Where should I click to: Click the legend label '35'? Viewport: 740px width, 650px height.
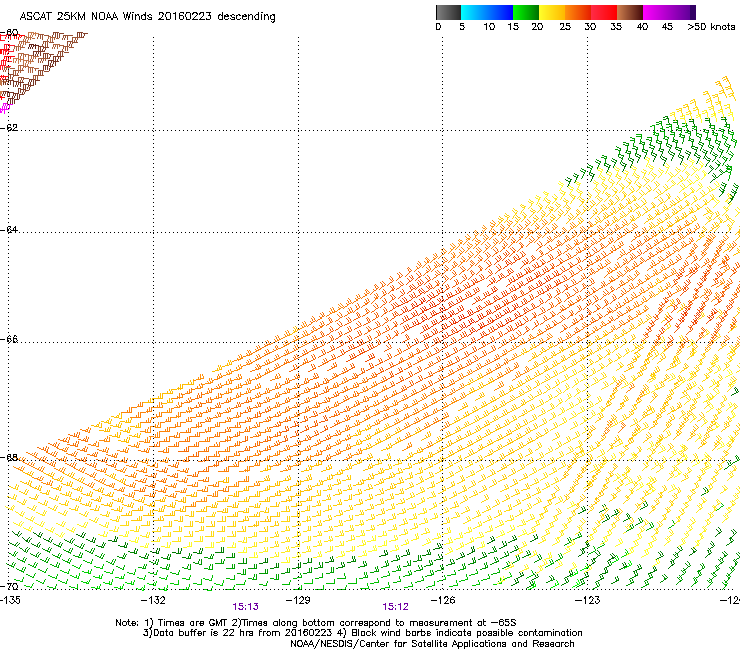tap(616, 27)
